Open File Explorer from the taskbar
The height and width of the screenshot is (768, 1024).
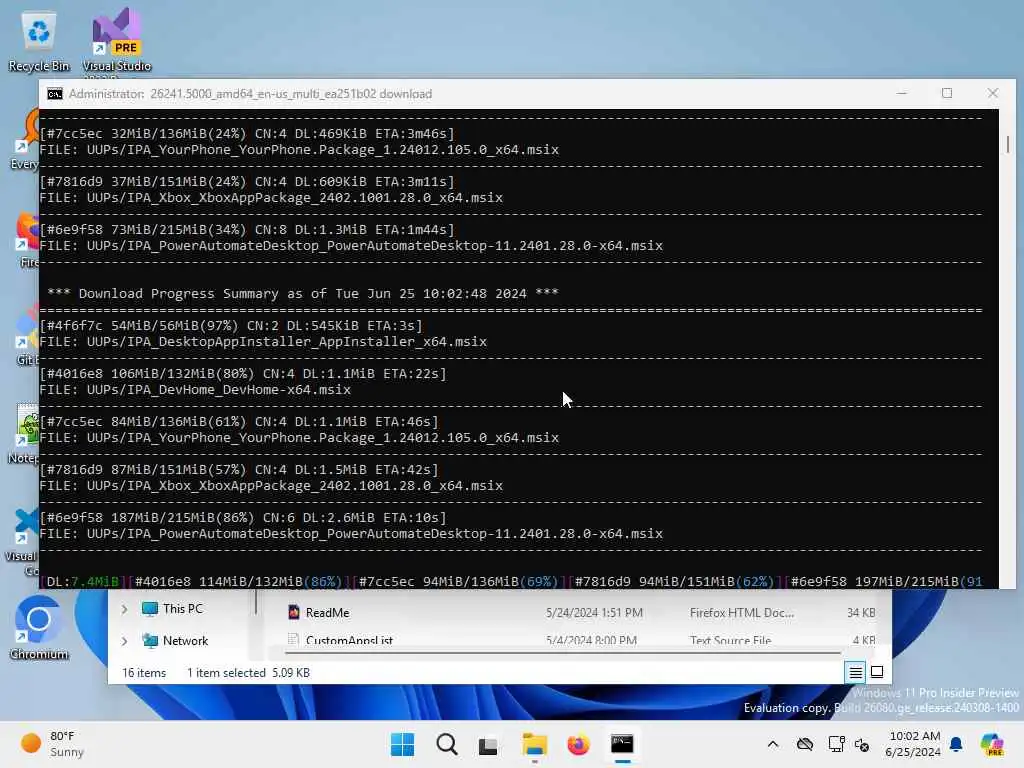point(534,744)
